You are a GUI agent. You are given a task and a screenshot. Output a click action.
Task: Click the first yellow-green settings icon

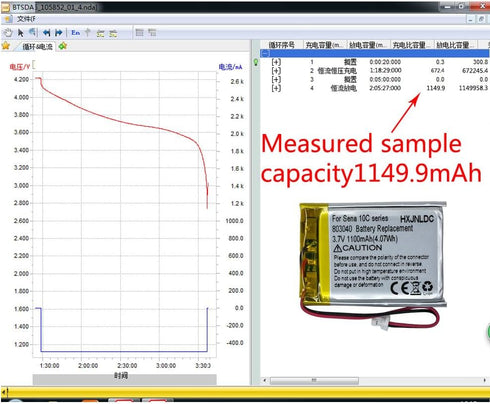[100, 33]
